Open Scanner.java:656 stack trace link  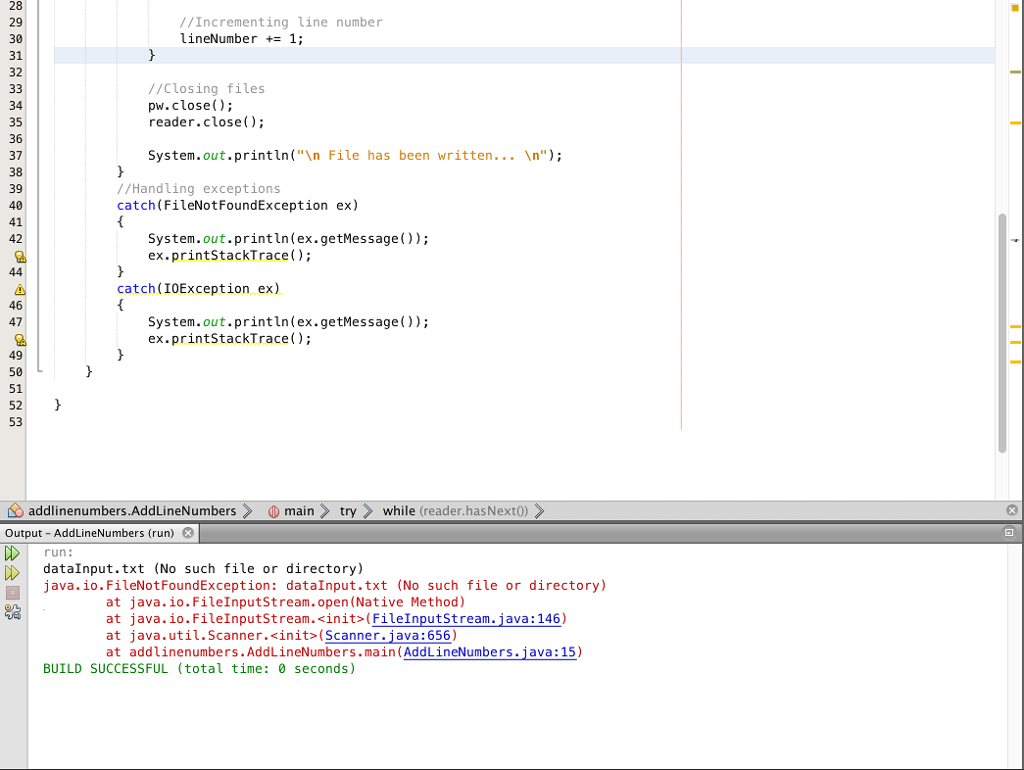point(388,635)
